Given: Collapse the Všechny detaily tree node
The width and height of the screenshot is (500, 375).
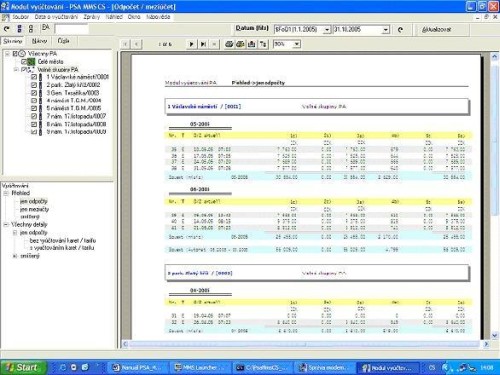Looking at the screenshot, I should point(6,225).
